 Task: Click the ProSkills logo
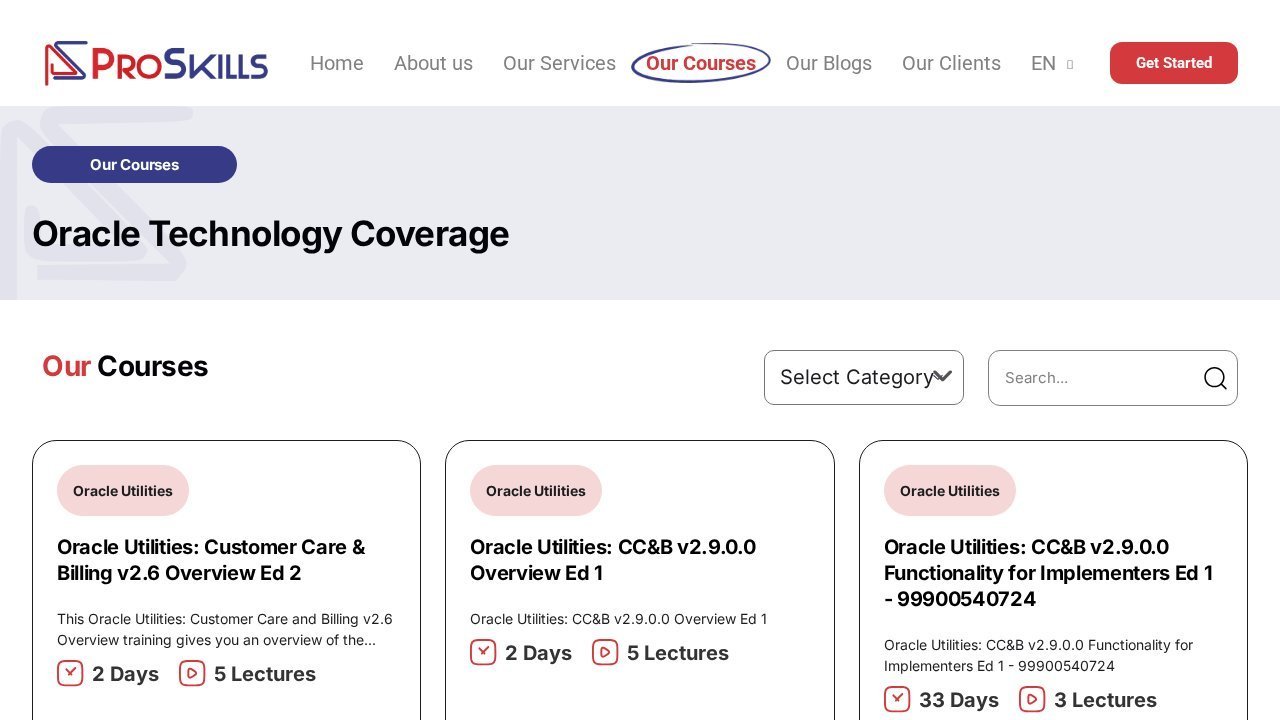[x=156, y=63]
